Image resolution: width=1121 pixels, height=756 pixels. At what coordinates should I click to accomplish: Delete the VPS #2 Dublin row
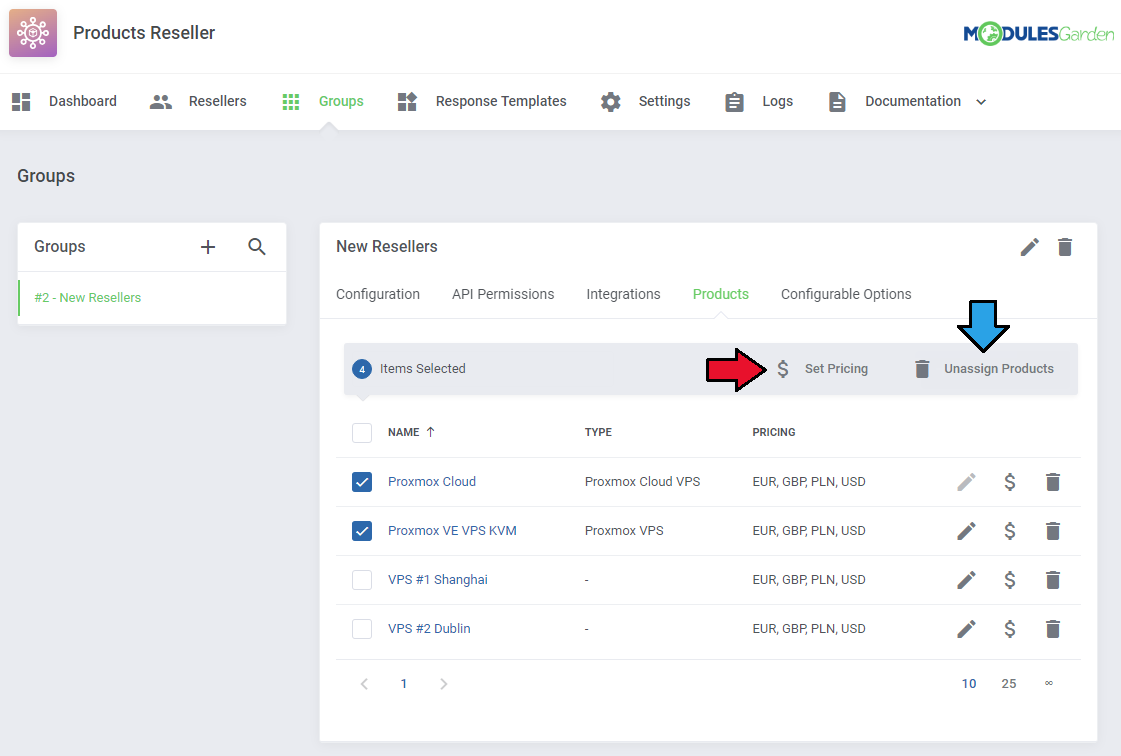[1053, 629]
